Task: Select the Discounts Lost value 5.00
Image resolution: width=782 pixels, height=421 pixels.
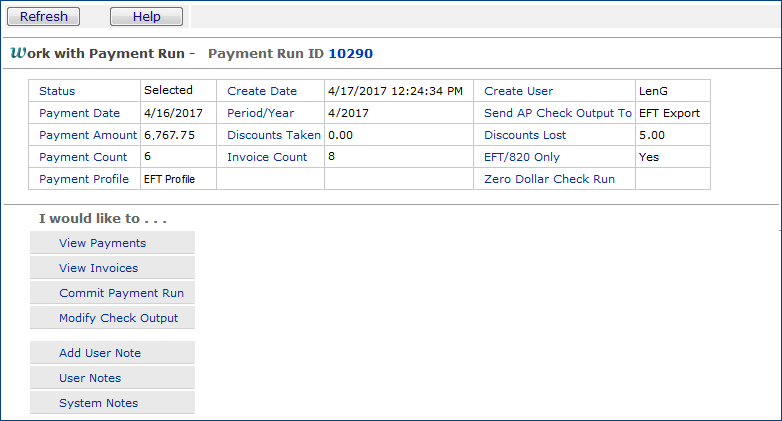Action: pyautogui.click(x=652, y=135)
